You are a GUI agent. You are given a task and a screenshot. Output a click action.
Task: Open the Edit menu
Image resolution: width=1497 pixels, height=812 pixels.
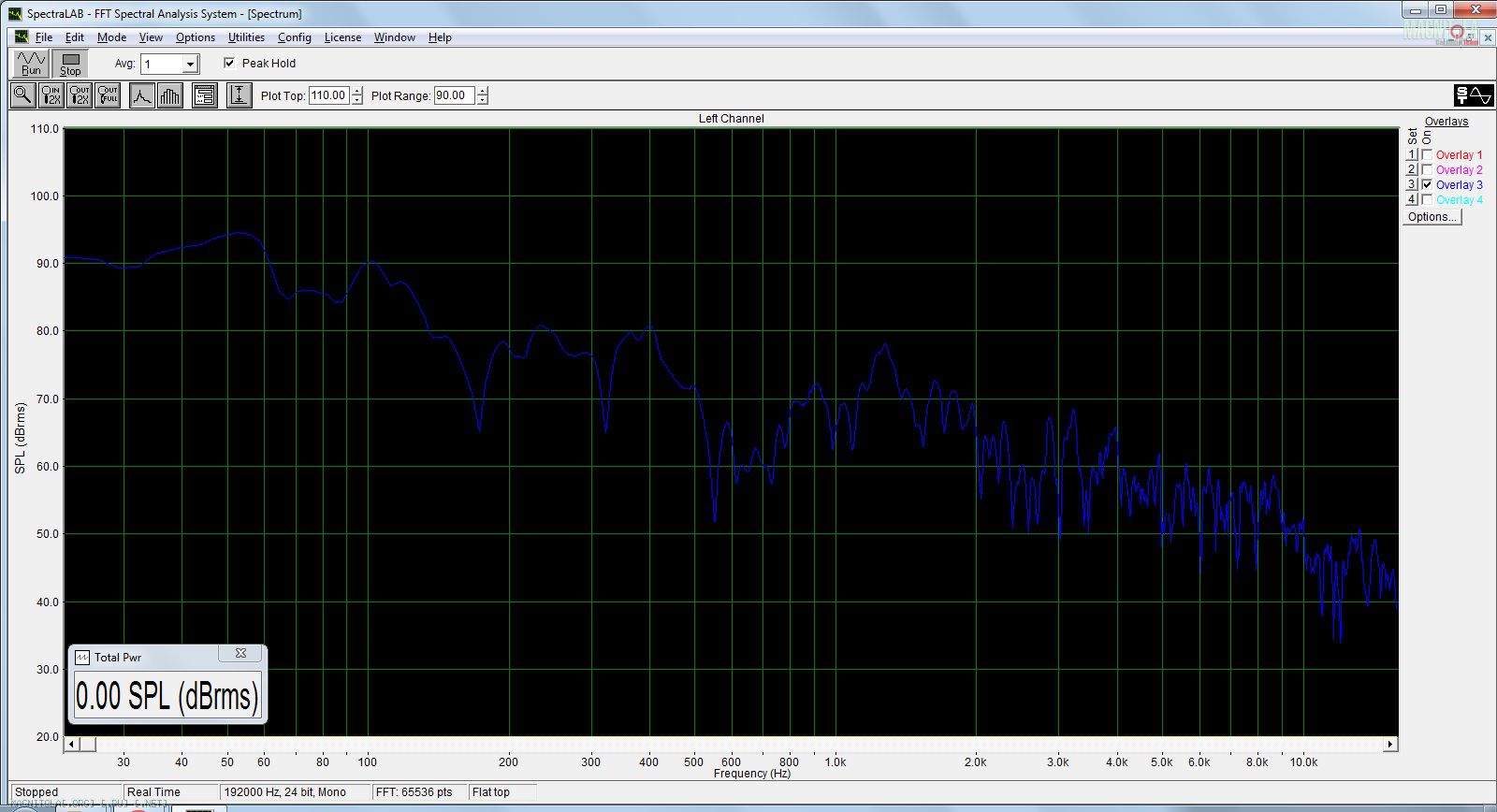click(x=75, y=37)
